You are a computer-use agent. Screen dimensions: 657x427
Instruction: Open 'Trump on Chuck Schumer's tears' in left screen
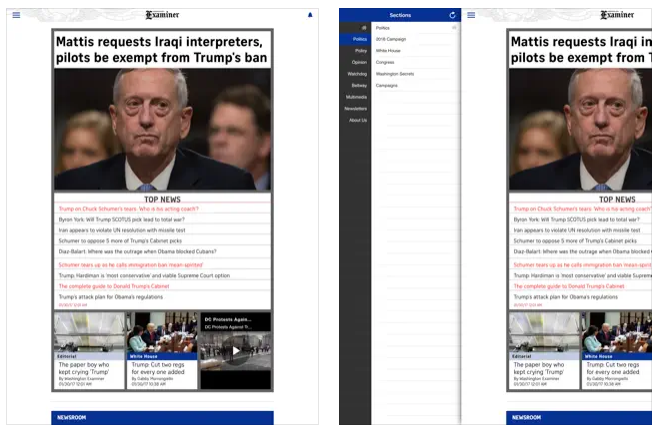(129, 209)
